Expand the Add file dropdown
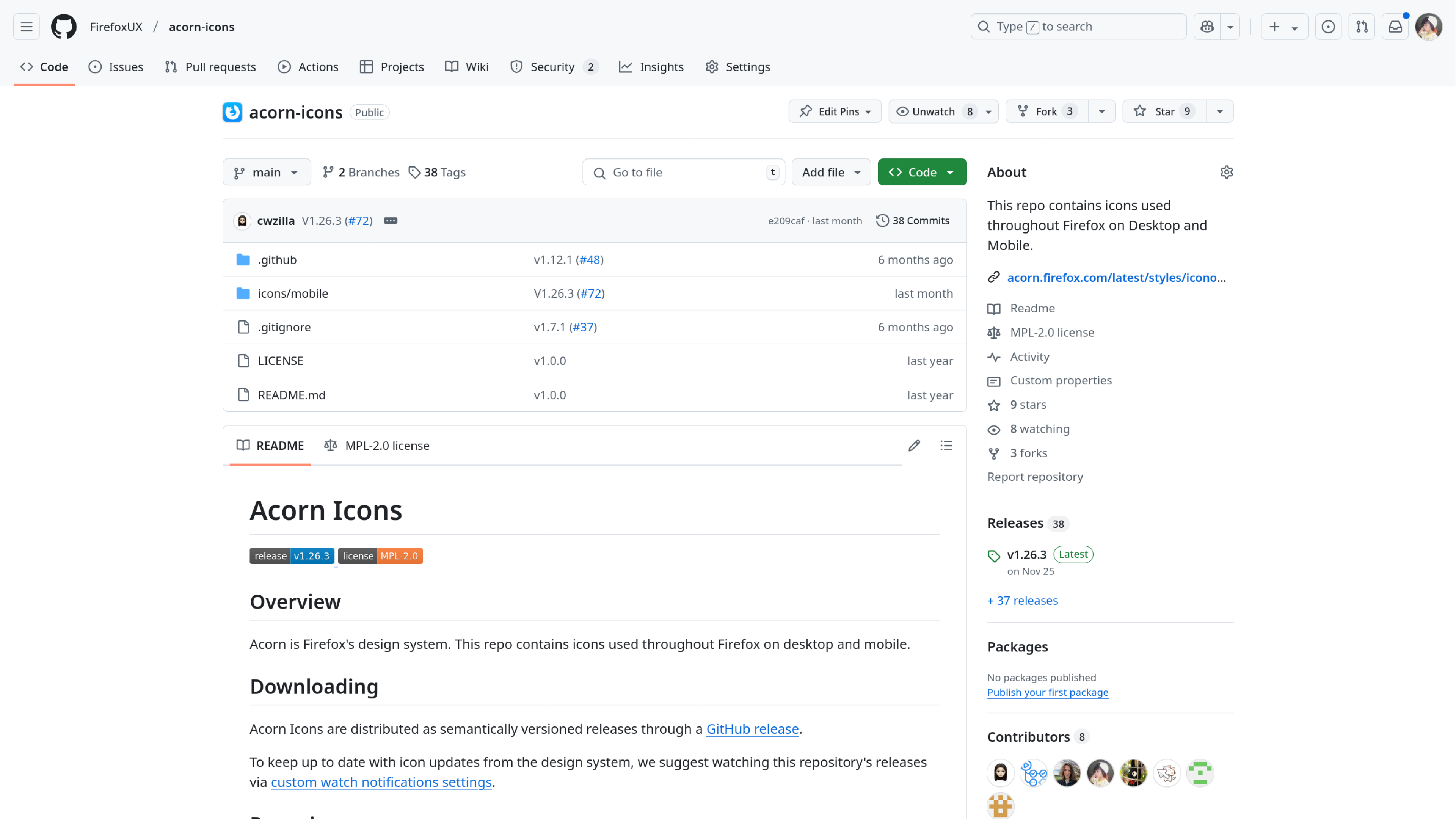 (831, 173)
